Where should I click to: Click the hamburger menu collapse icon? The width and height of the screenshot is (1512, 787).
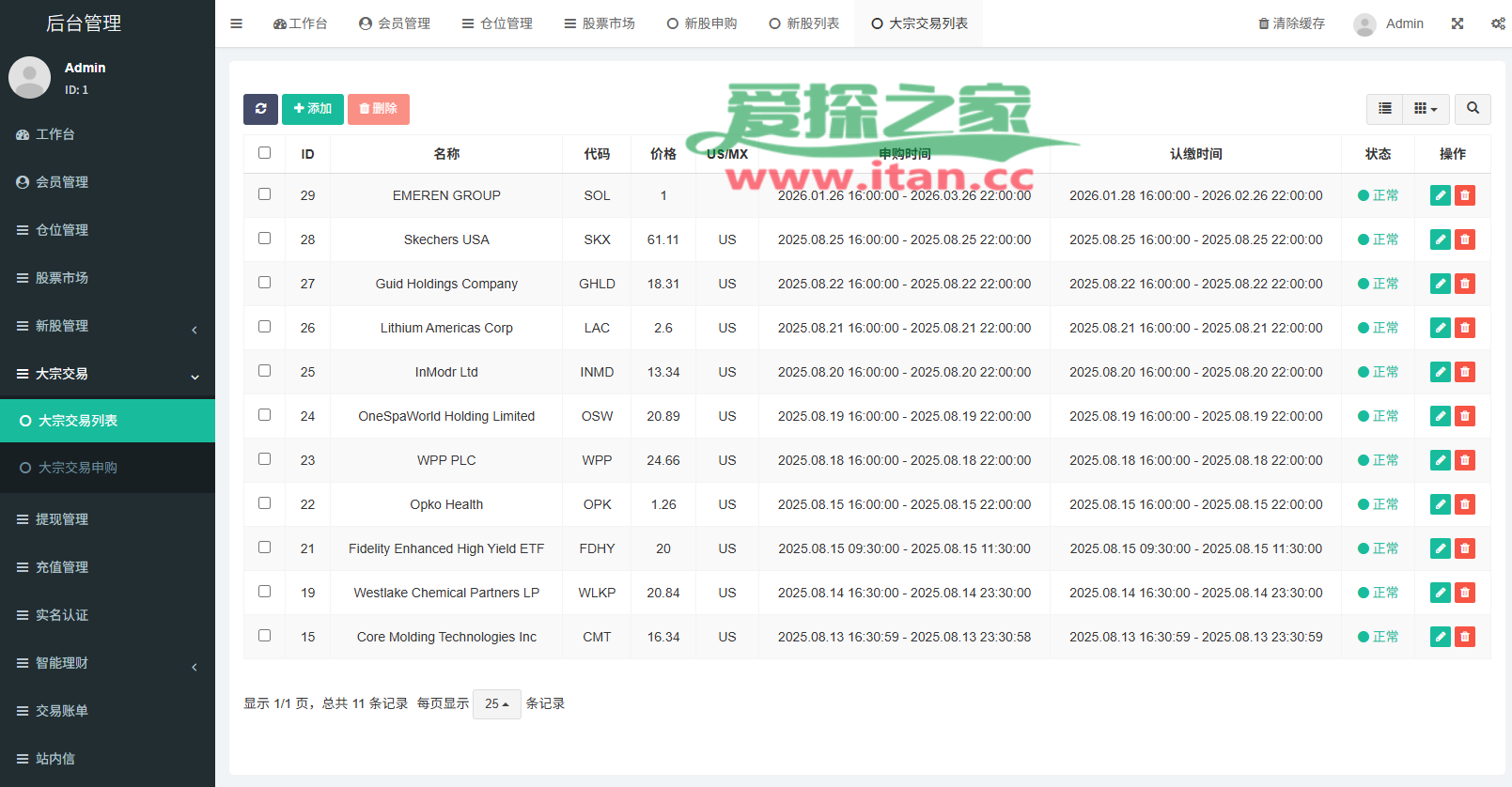point(237,23)
